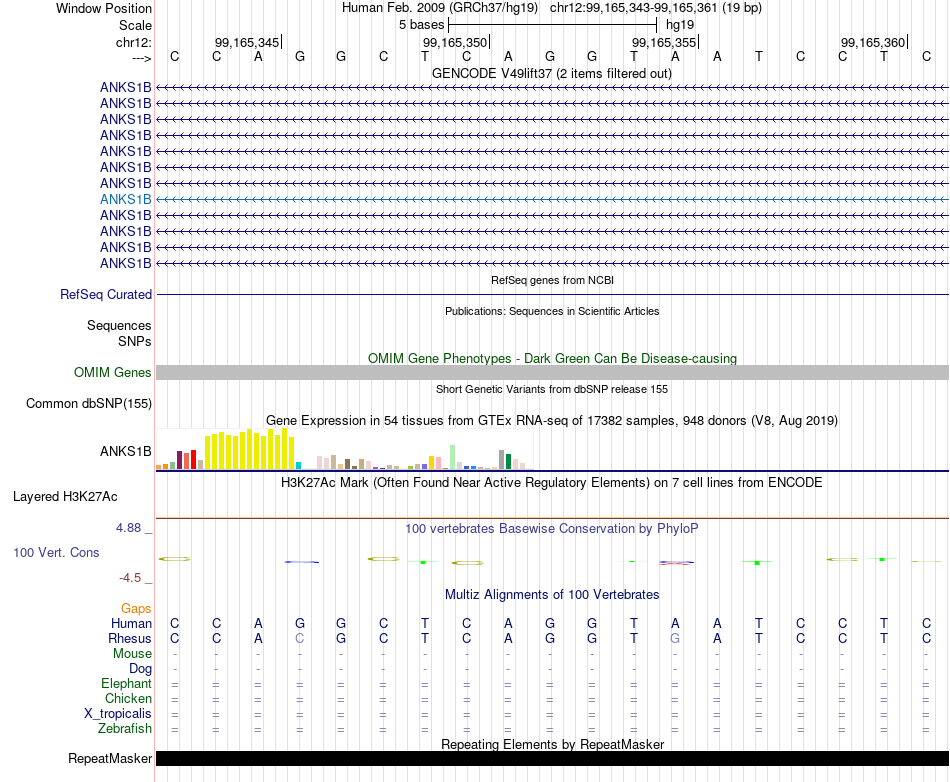
Task: Click the Rhesus species label
Action: (x=130, y=638)
